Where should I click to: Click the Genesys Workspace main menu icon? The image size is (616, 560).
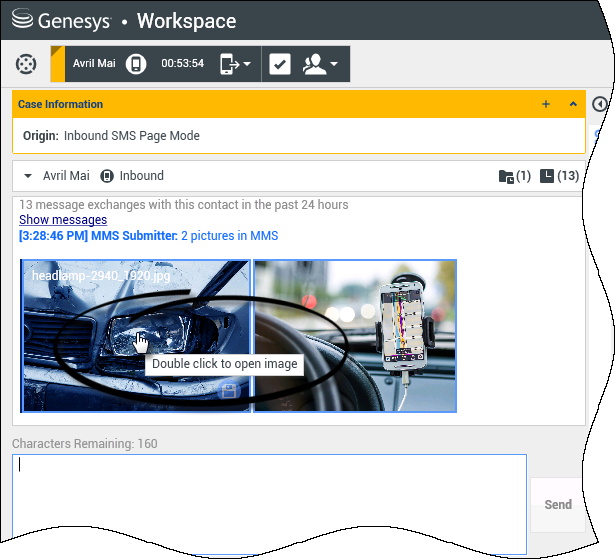26,64
